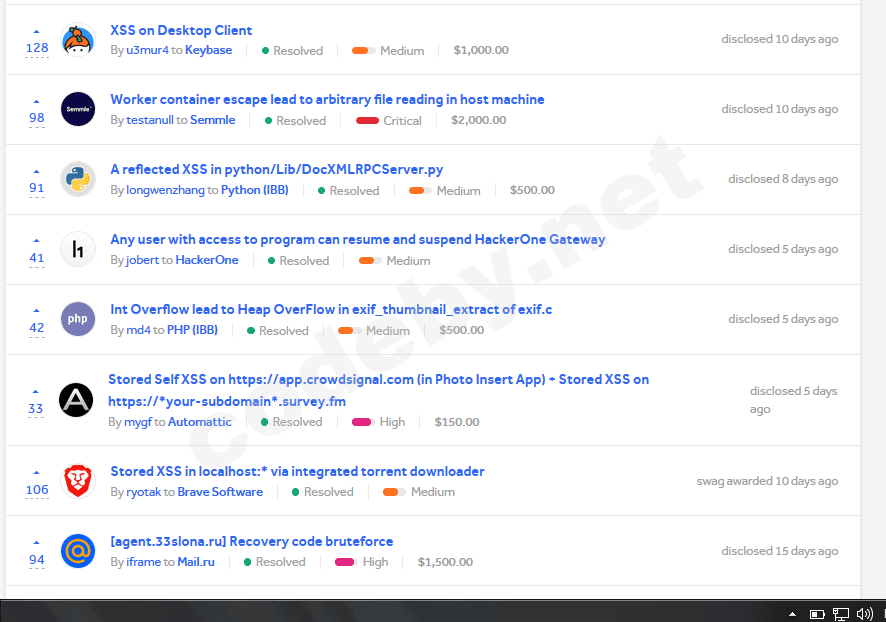
Task: Visit reporter iframe's profile
Action: [144, 562]
